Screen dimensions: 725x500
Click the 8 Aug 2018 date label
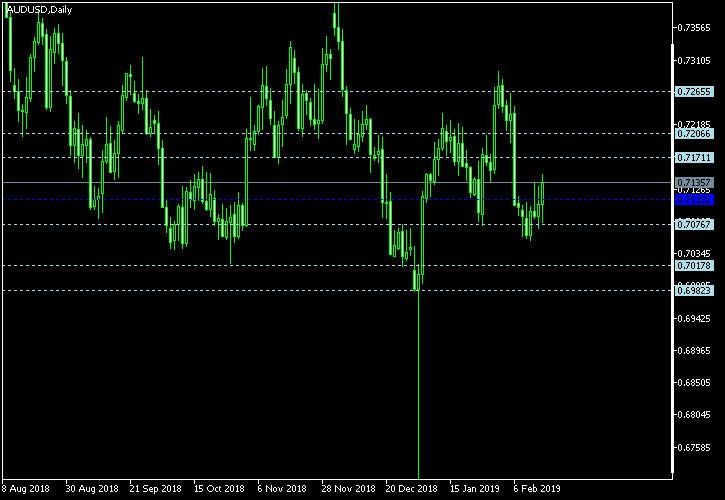click(x=25, y=488)
